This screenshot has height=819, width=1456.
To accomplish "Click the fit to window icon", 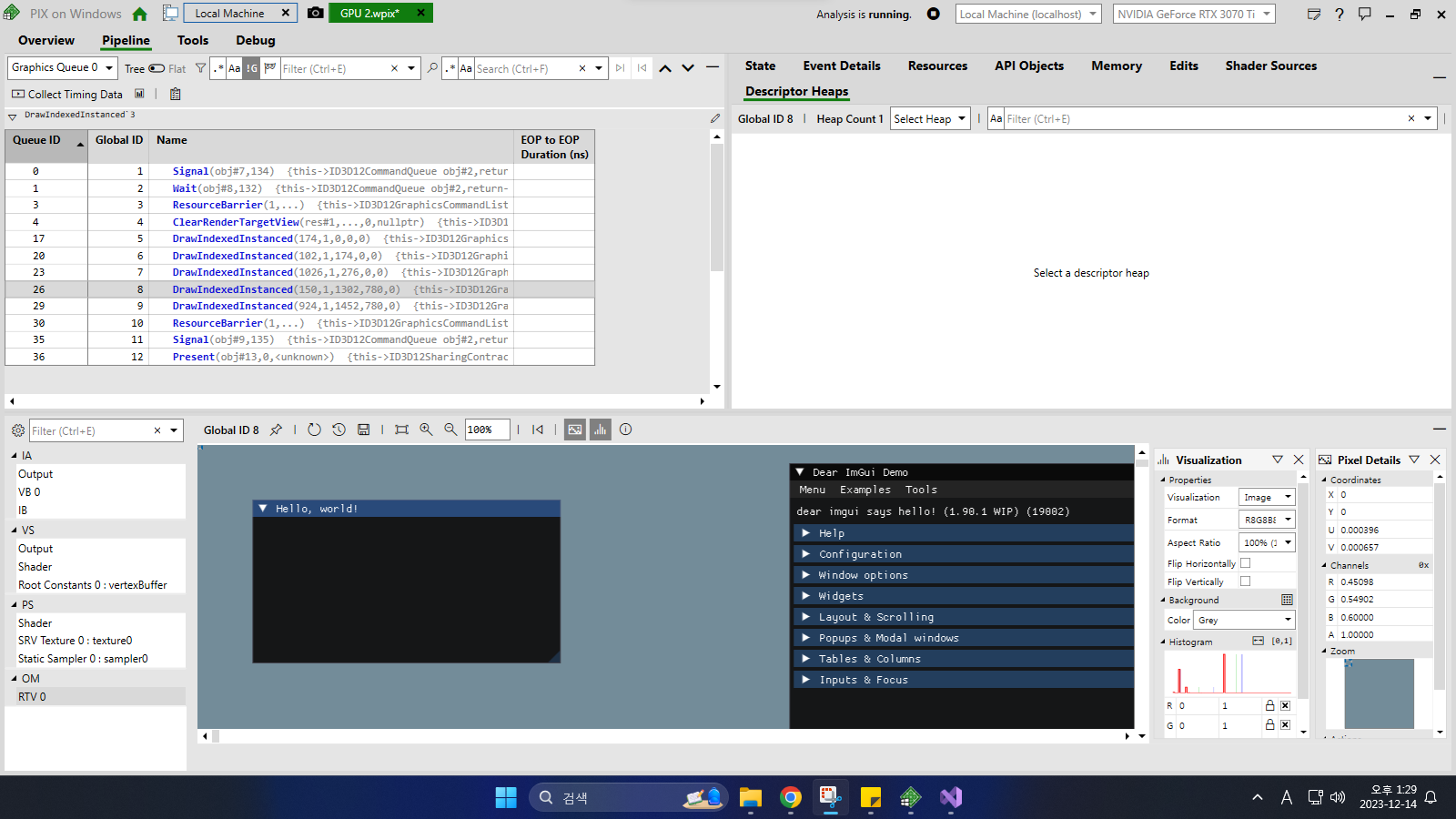I will point(401,430).
